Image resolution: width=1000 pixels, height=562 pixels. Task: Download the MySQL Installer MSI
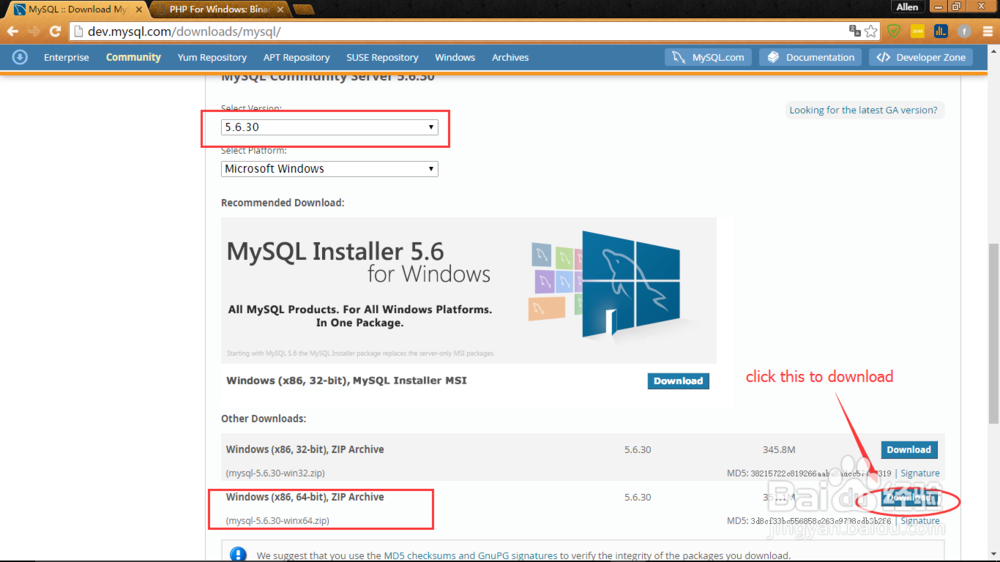(678, 381)
